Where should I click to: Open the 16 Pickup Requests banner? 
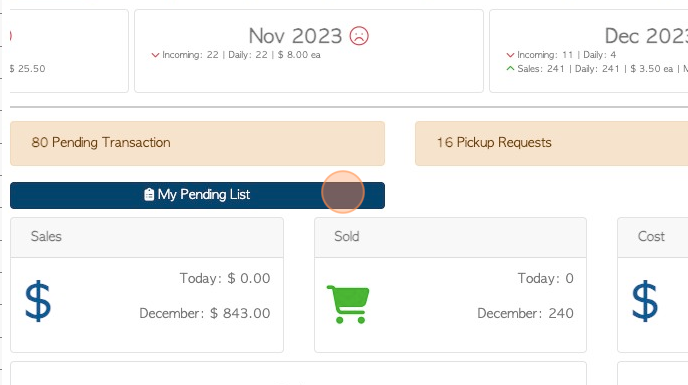pos(552,144)
